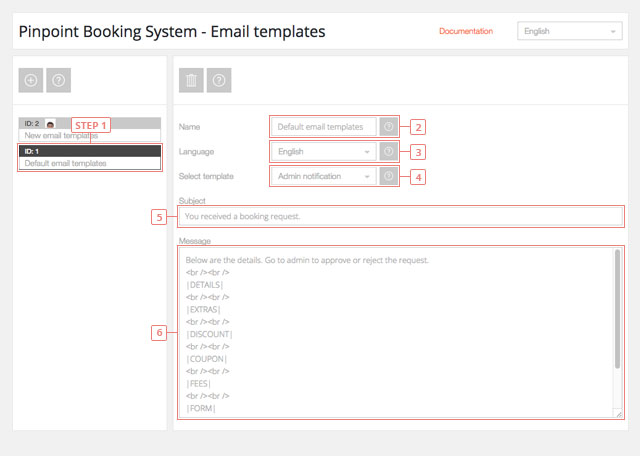Open the Admin notification template dropdown
Screen dimensions: 640x456
[324, 176]
